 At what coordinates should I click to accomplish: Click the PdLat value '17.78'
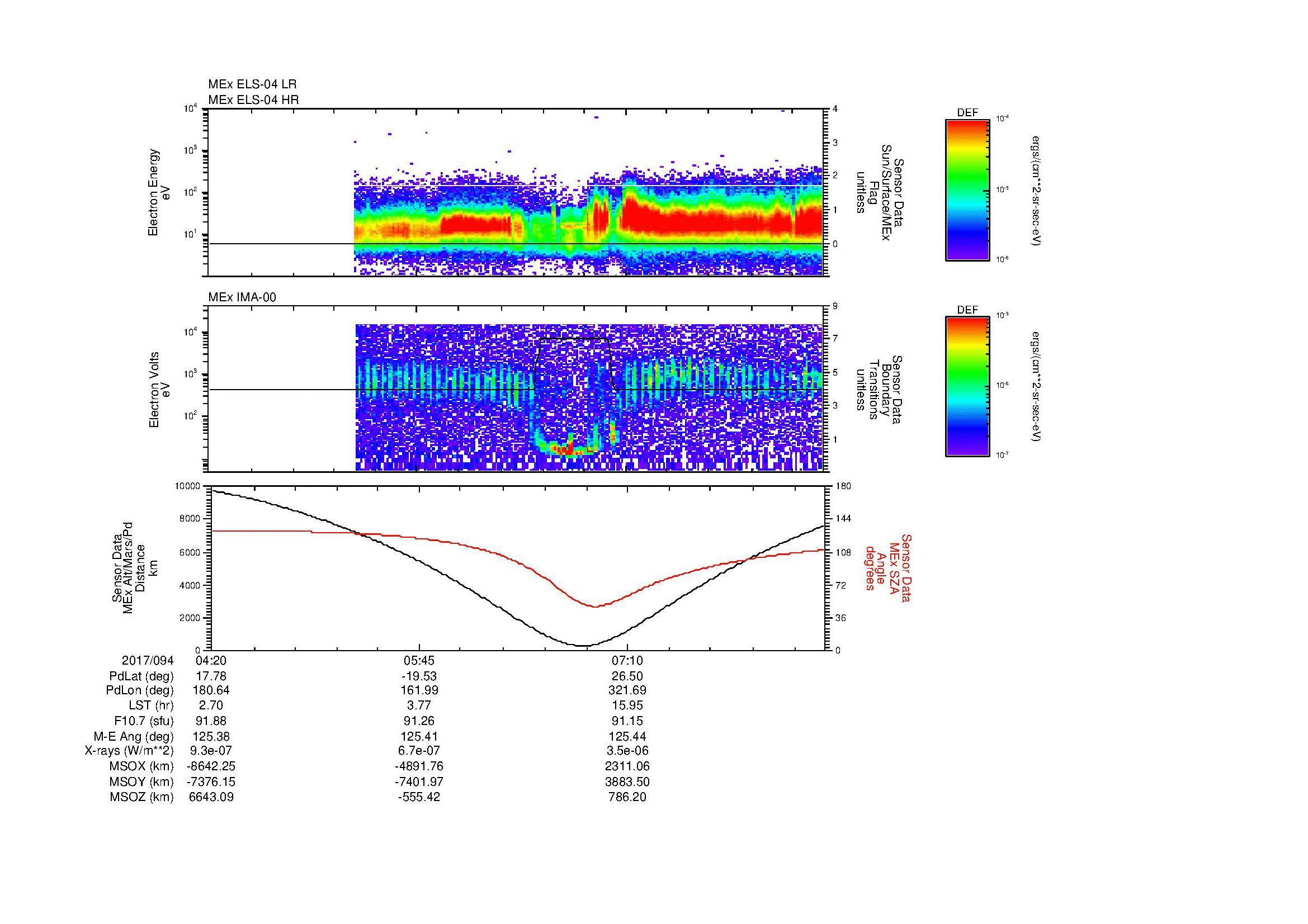[x=211, y=676]
